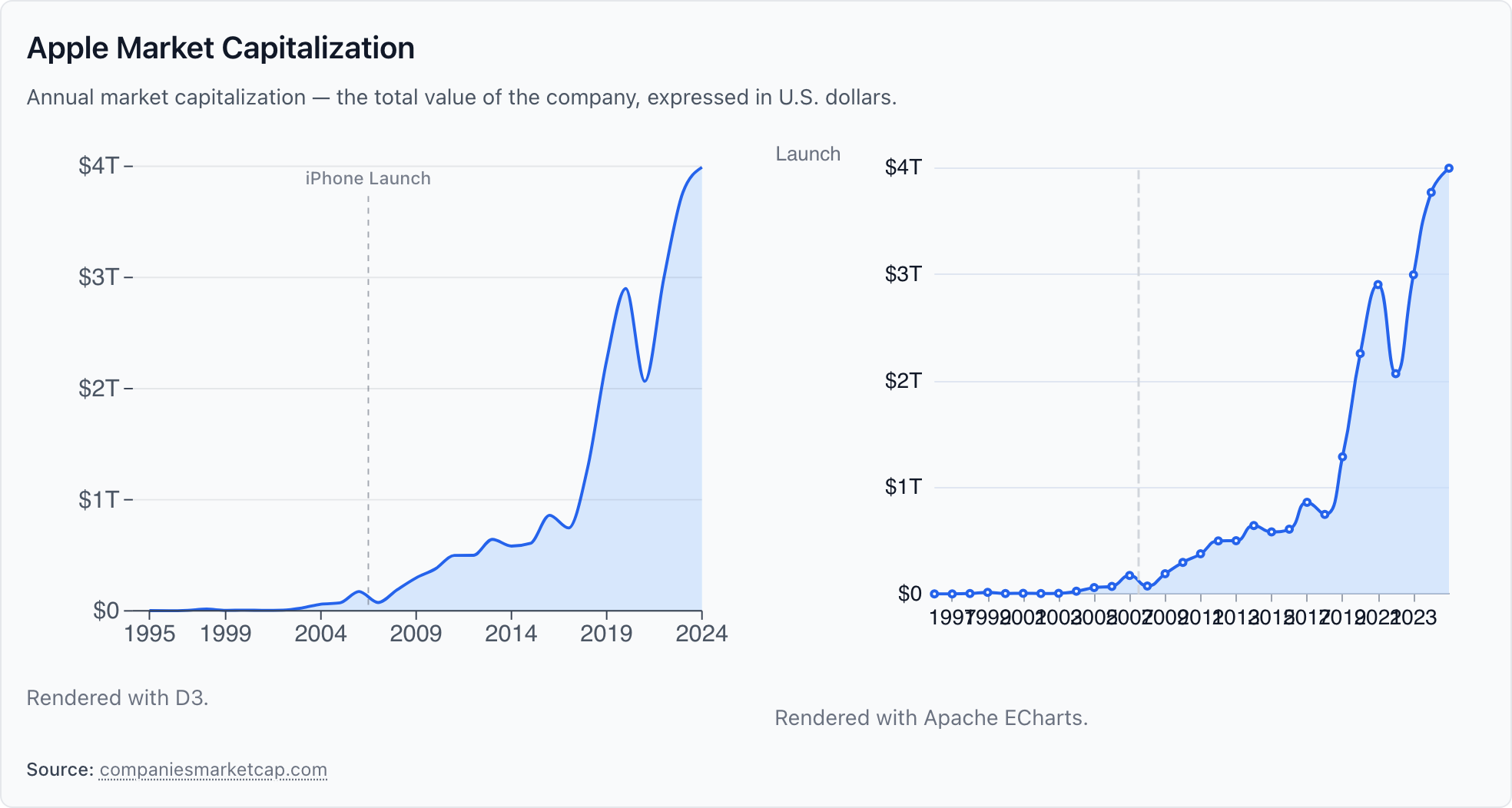Click the clipped "Launch" label above ECharts chart
The image size is (1512, 808).
point(807,154)
